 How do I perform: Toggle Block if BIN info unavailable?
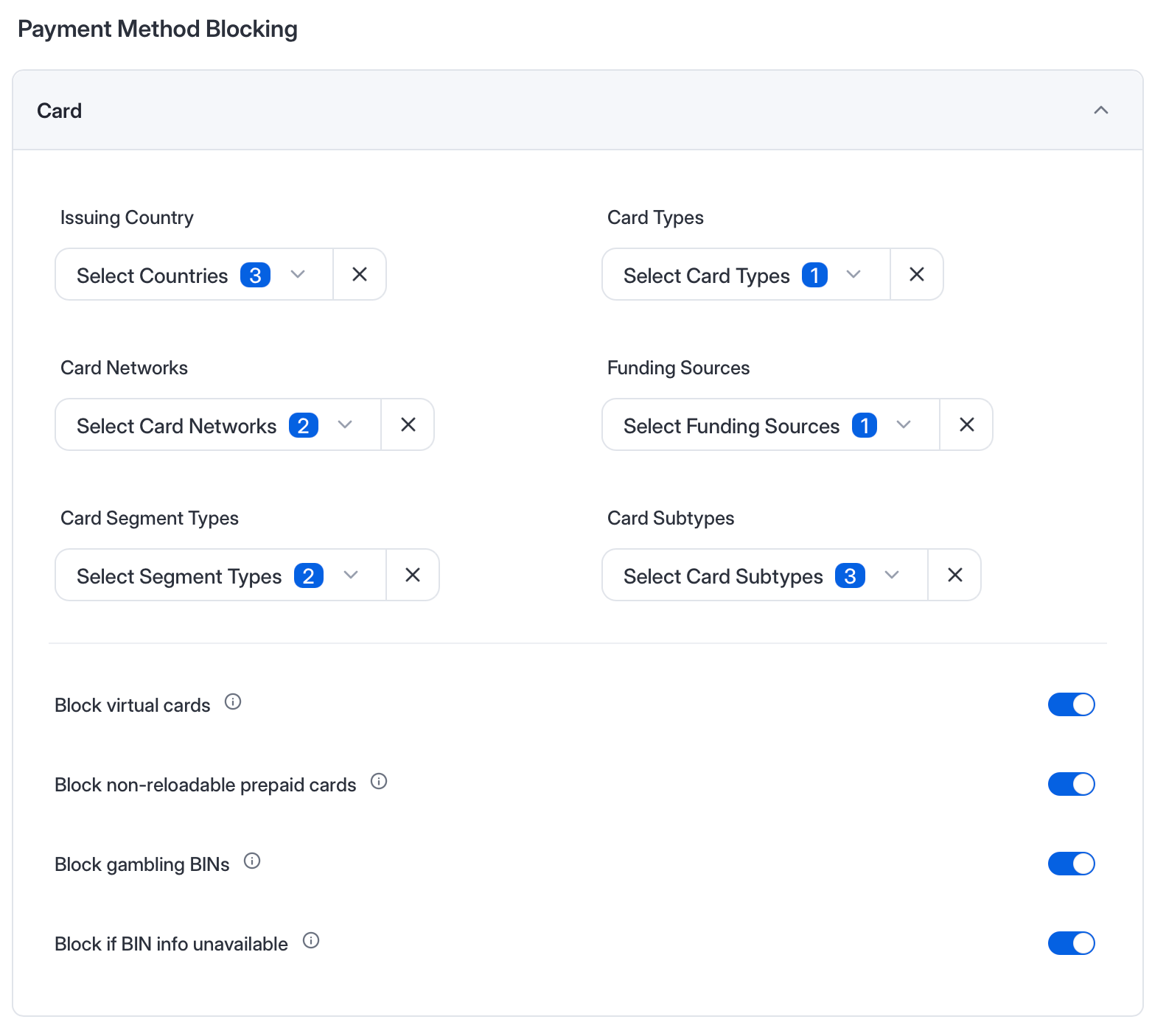click(x=1072, y=943)
